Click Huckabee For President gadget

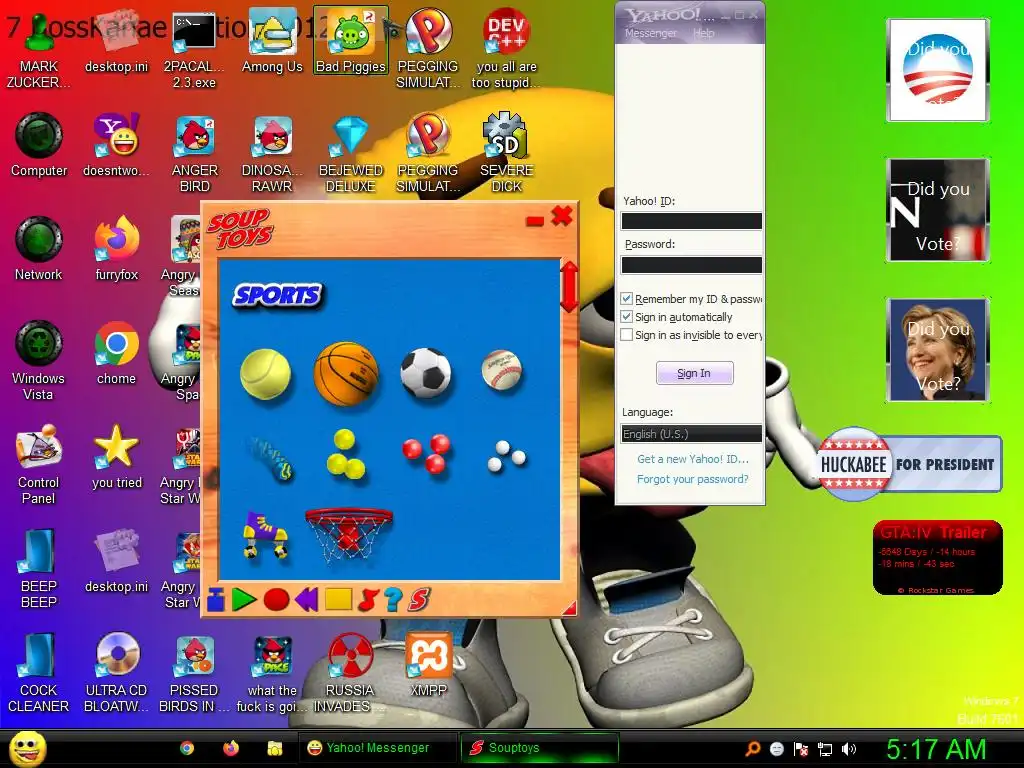click(909, 464)
